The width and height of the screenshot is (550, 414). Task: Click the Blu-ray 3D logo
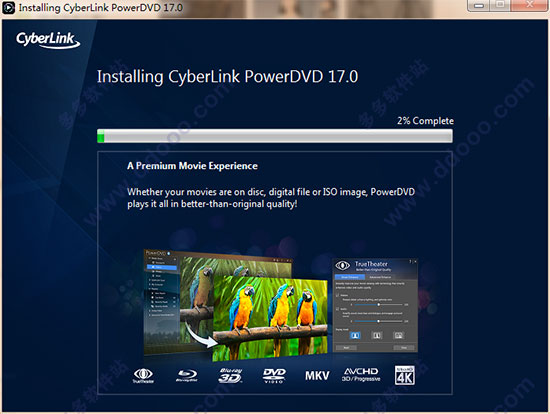tap(230, 375)
